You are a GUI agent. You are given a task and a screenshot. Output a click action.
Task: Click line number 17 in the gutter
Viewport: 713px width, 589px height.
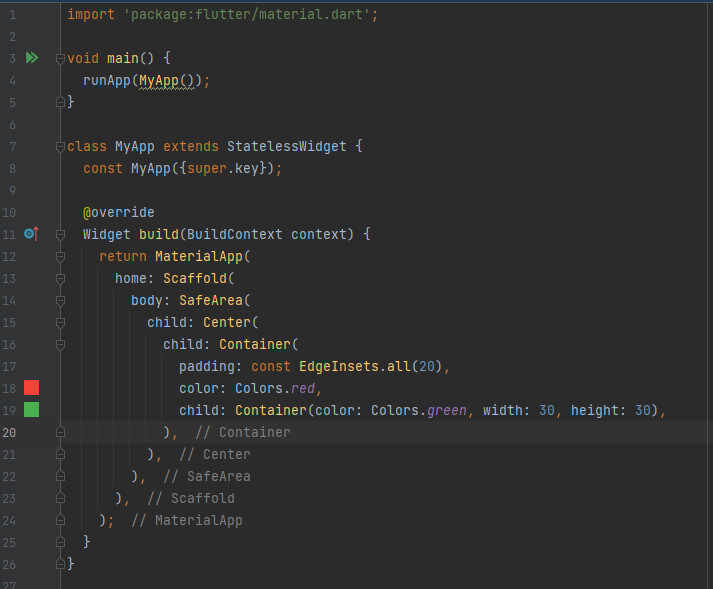pos(9,367)
